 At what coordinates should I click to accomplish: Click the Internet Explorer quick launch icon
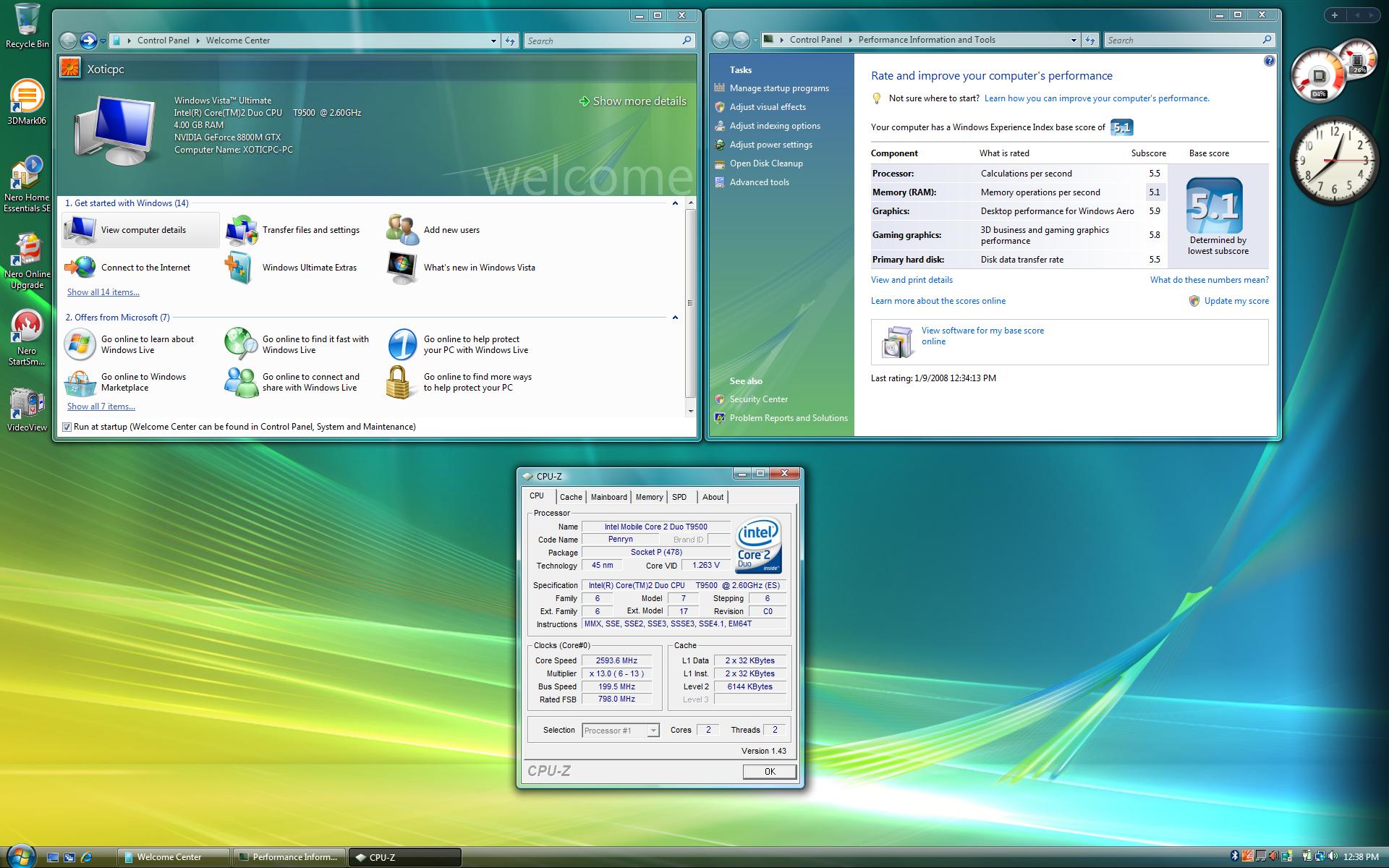[x=87, y=857]
